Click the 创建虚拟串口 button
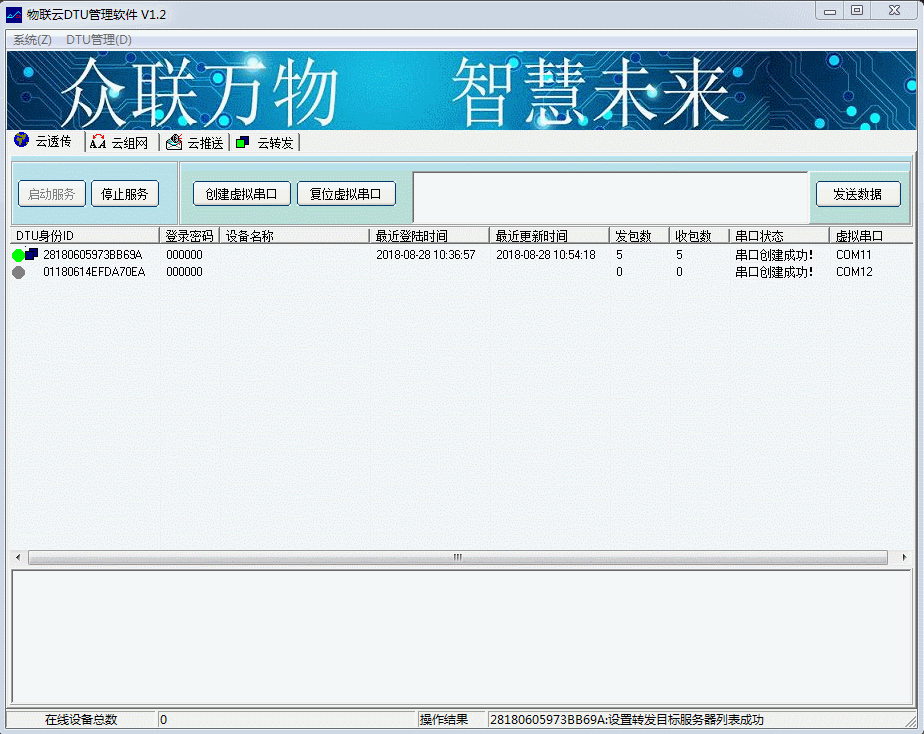Image resolution: width=924 pixels, height=734 pixels. point(242,194)
